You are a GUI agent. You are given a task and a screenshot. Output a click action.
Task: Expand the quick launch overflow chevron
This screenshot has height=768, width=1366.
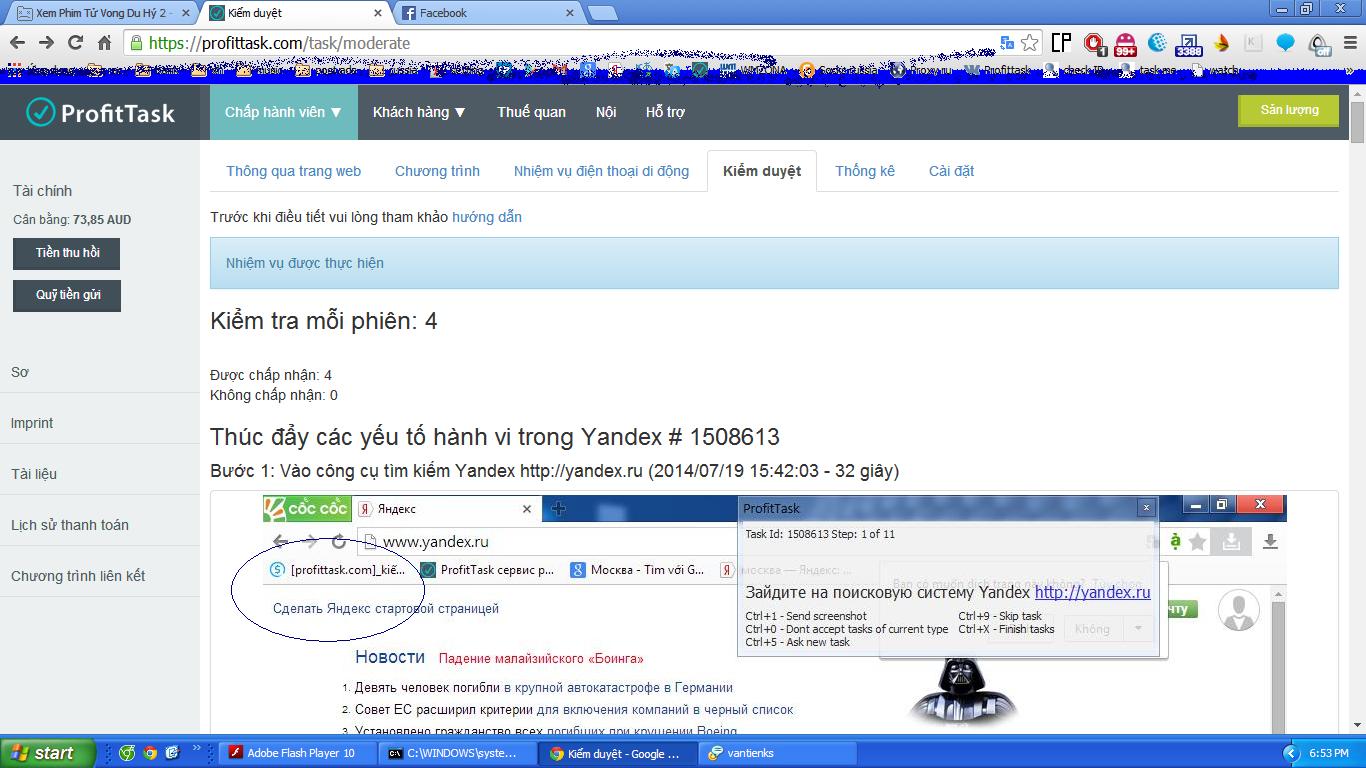pos(196,748)
